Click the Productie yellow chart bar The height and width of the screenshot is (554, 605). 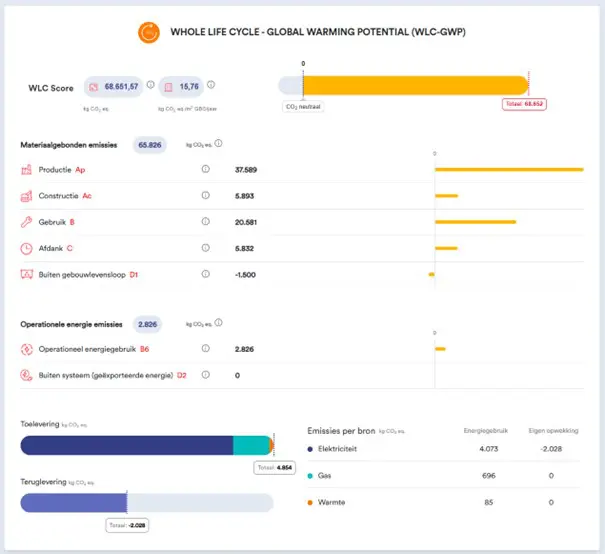point(508,170)
